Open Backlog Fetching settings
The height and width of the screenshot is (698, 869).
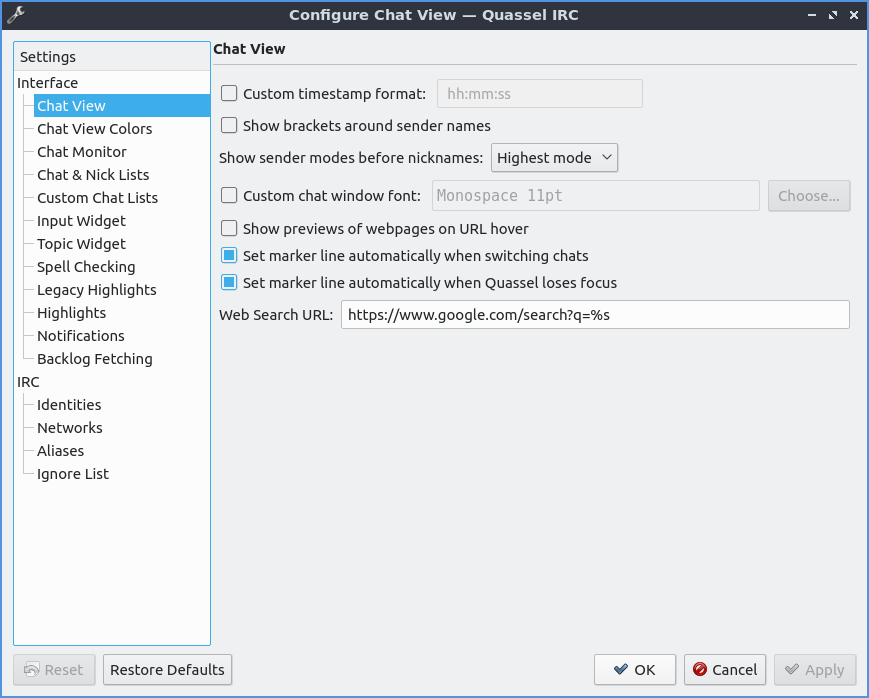coord(95,359)
